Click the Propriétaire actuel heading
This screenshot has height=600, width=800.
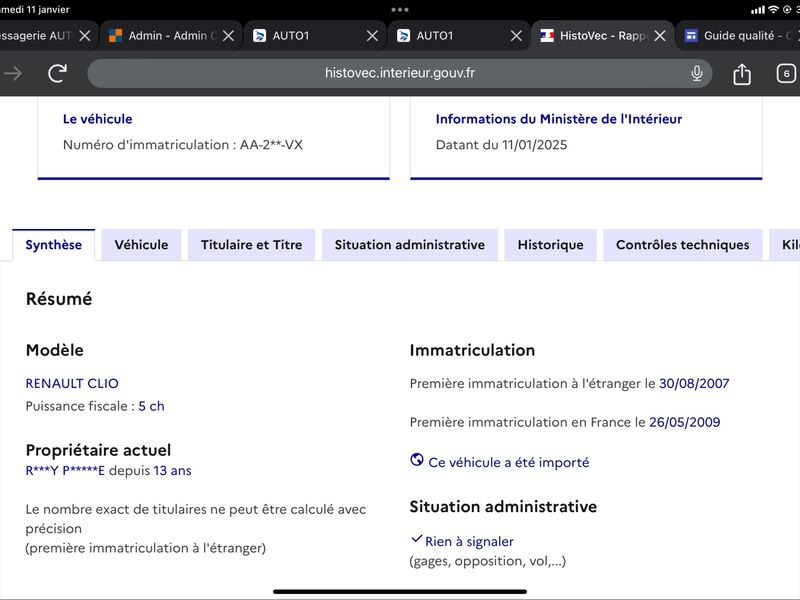coord(98,450)
